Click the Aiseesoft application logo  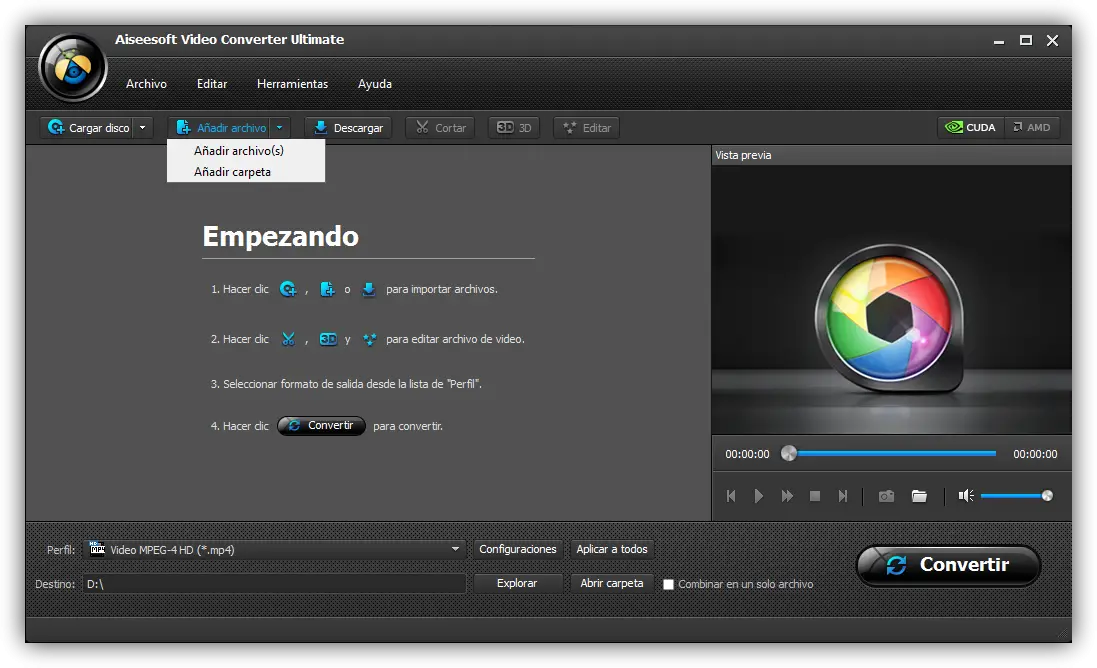tap(73, 68)
